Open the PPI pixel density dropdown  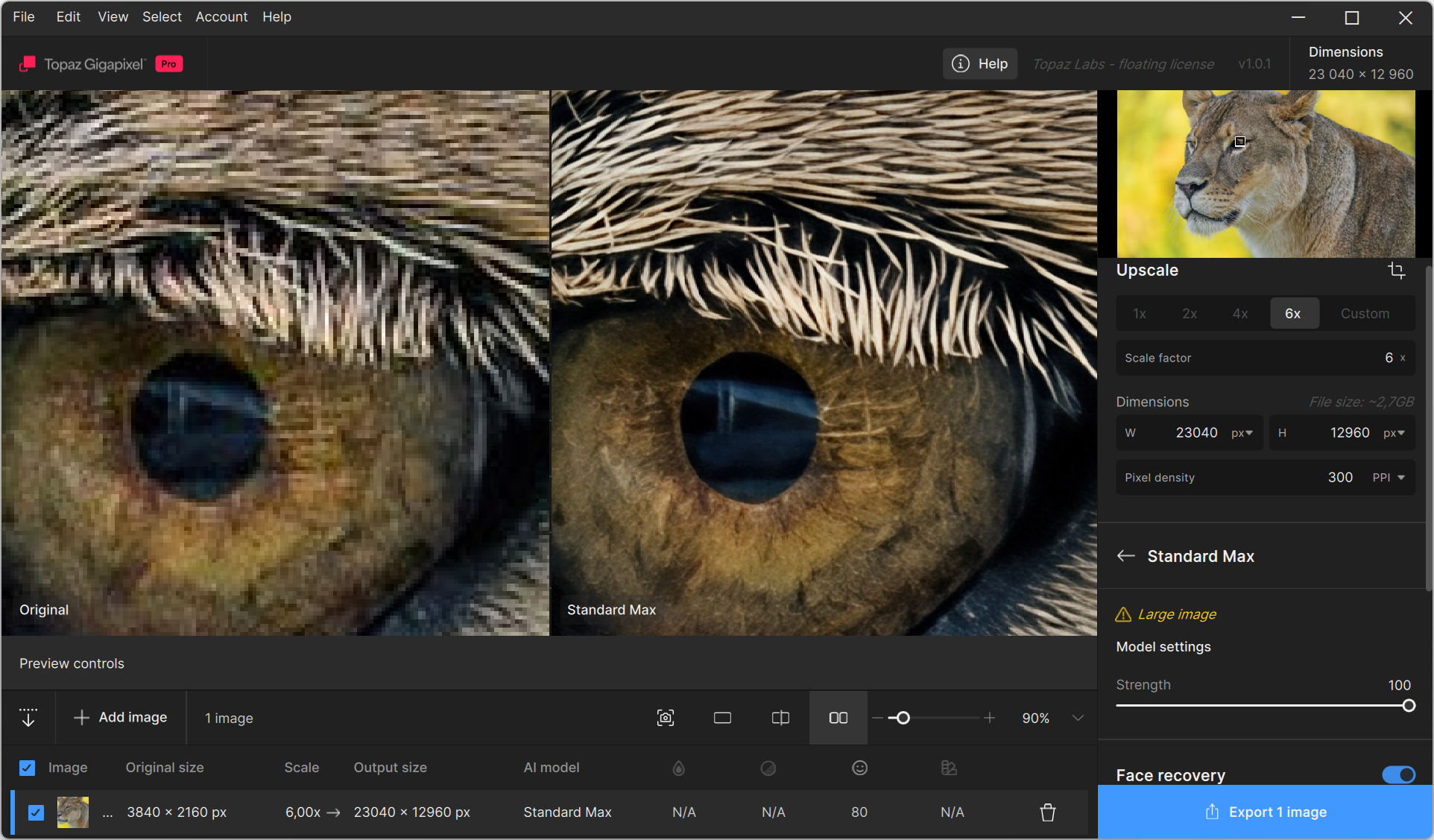pyautogui.click(x=1389, y=478)
